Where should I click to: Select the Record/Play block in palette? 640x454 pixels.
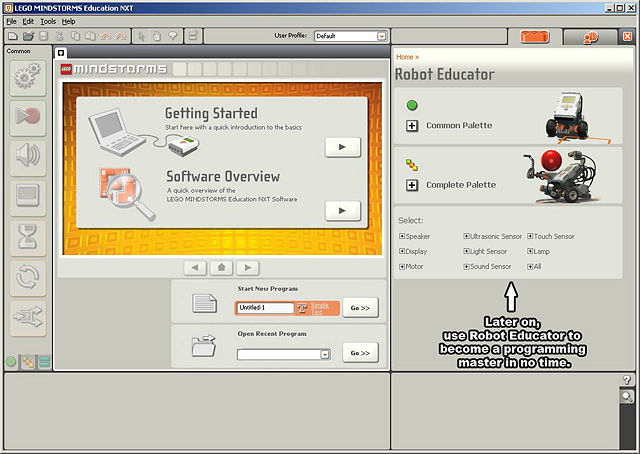pyautogui.click(x=28, y=118)
